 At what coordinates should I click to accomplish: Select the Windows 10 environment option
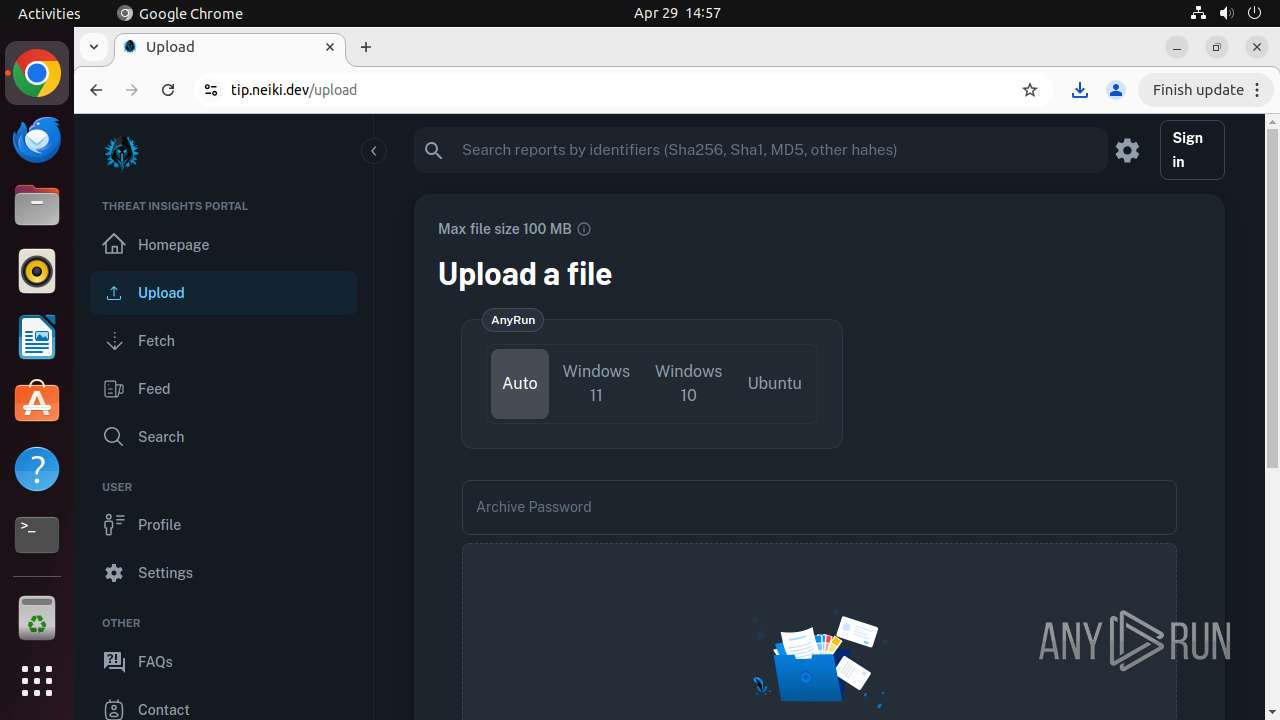[689, 383]
